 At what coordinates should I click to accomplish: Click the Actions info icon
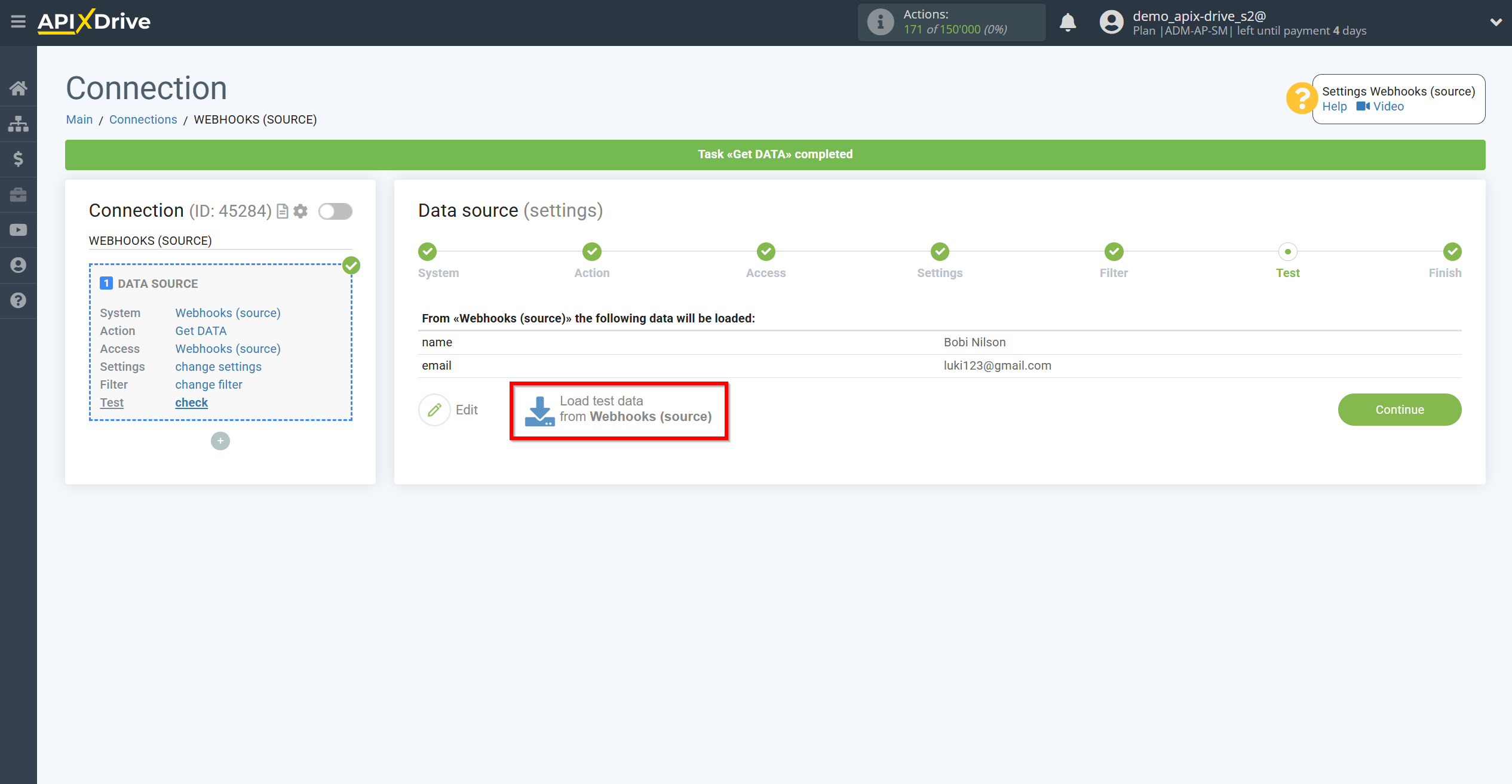(880, 22)
